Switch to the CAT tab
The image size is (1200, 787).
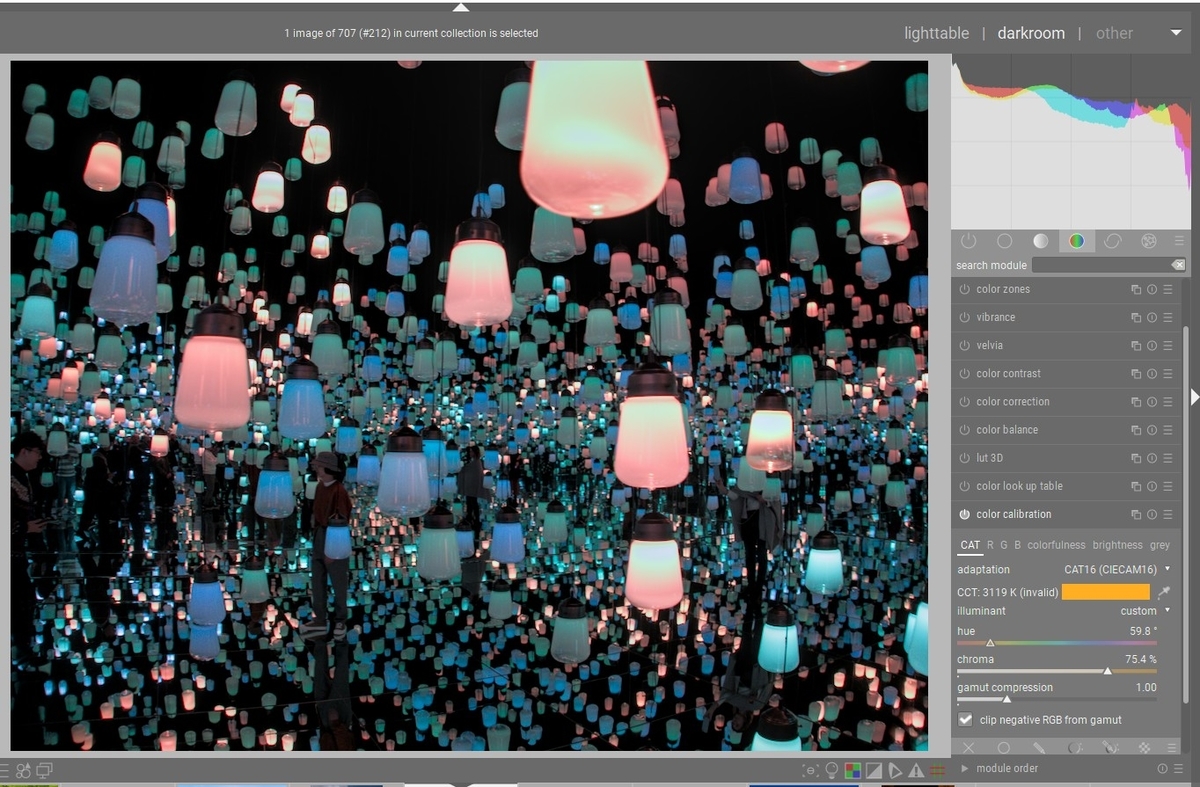coord(970,545)
